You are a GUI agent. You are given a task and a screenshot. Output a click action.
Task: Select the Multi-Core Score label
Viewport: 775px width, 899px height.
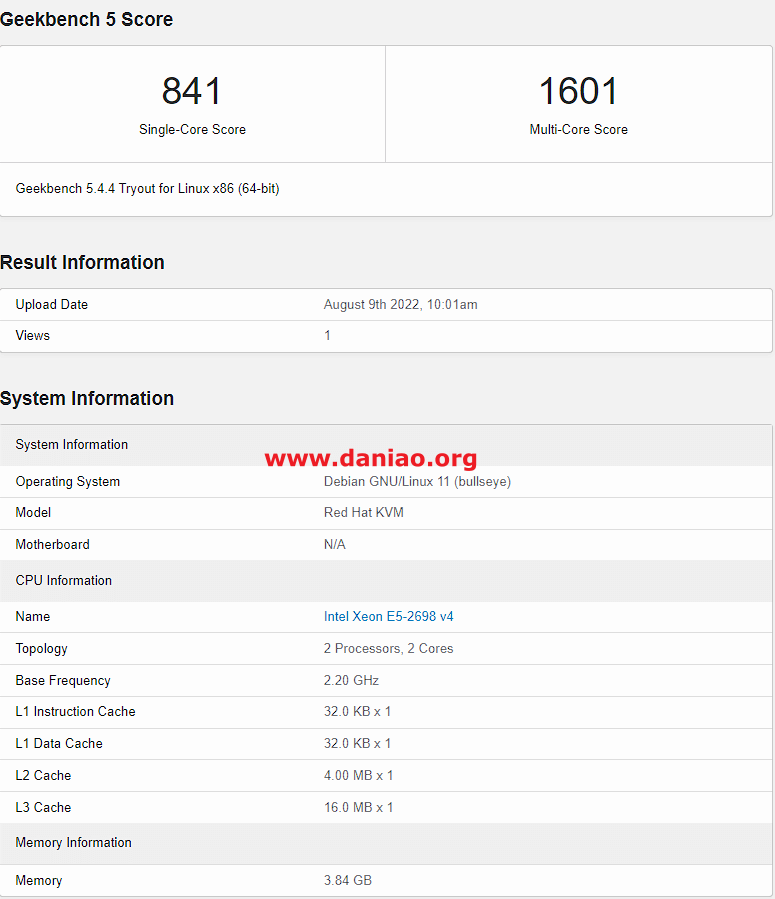(x=578, y=130)
